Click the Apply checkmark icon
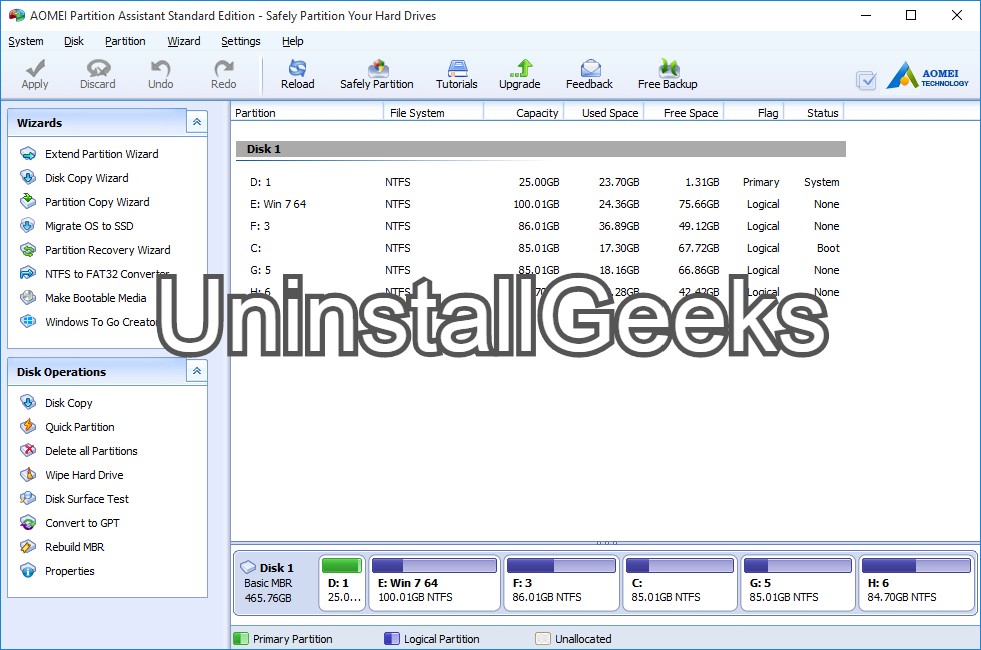Viewport: 981px width, 650px height. 35,68
